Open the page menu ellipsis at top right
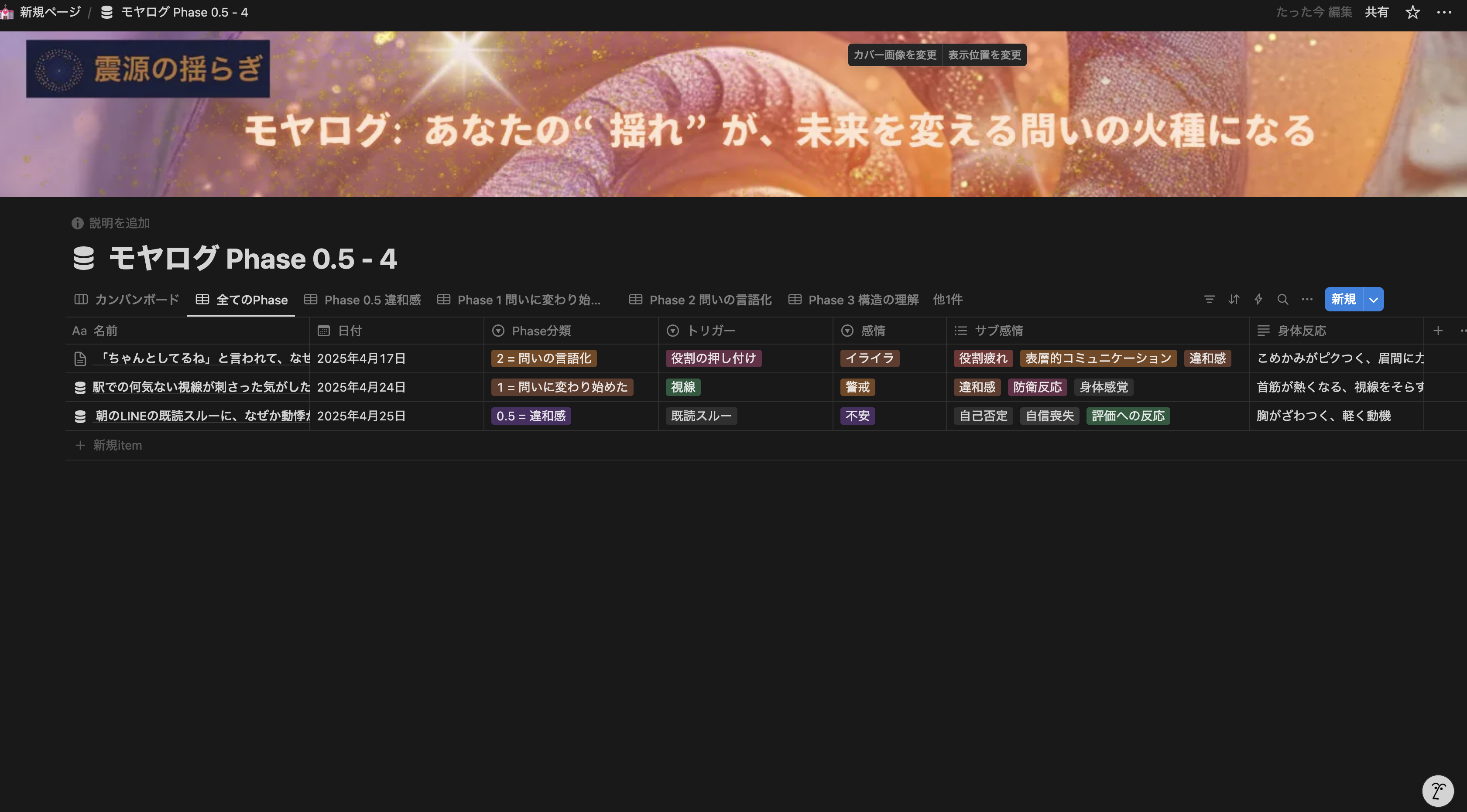The image size is (1467, 812). click(x=1443, y=12)
